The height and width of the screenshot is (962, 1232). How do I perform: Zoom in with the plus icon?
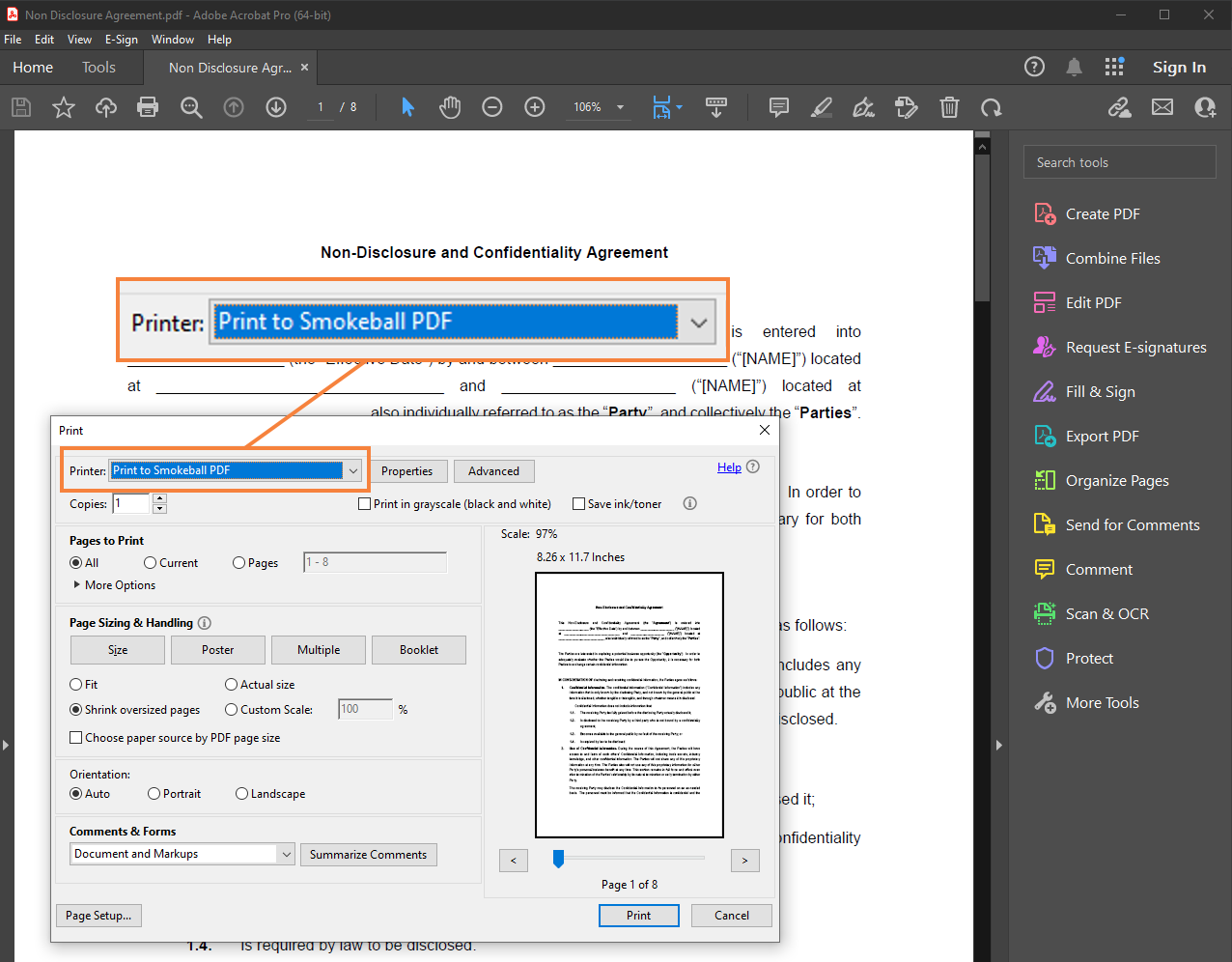coord(535,107)
